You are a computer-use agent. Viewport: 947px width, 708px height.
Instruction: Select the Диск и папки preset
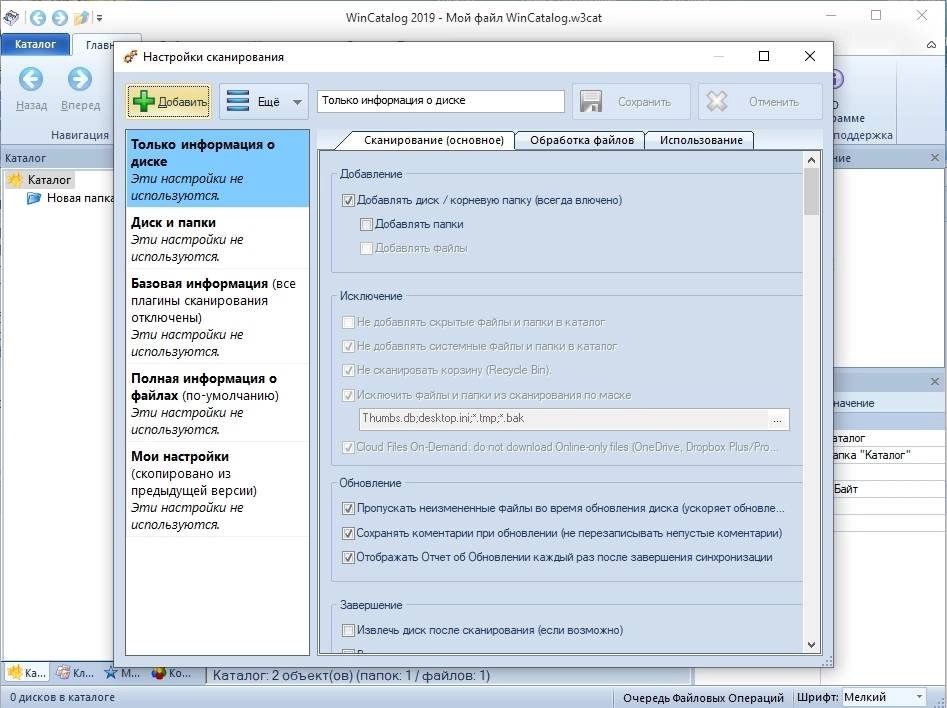pyautogui.click(x=217, y=239)
